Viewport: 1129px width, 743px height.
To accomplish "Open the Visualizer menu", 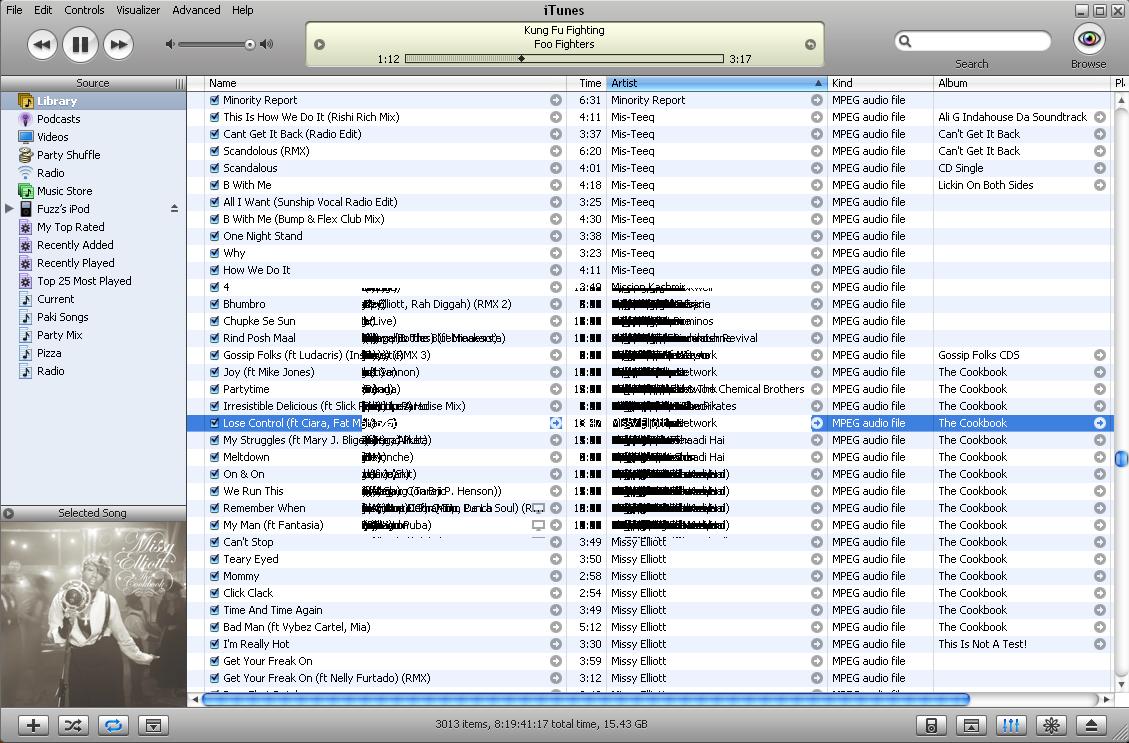I will point(138,10).
